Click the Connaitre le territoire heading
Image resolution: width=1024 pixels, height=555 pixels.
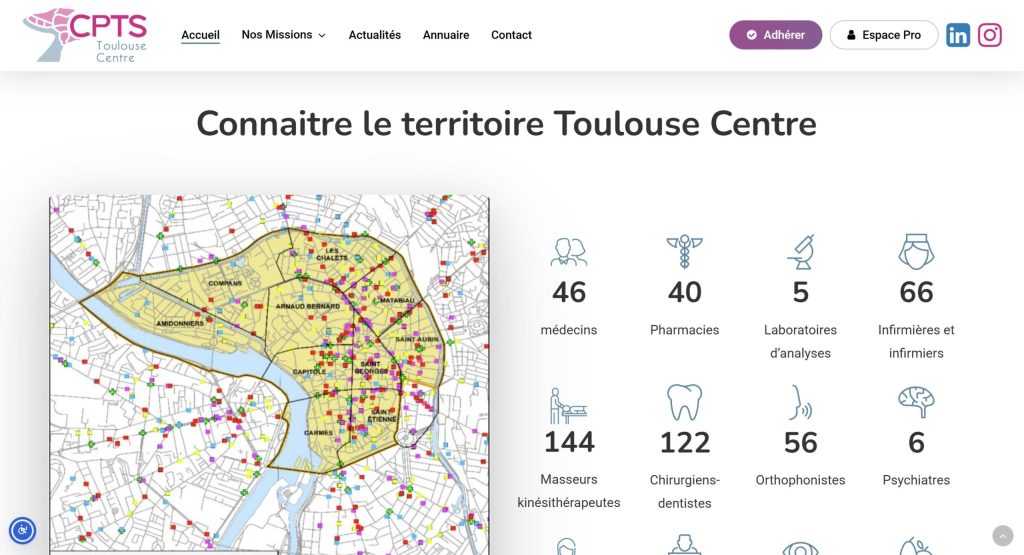506,123
